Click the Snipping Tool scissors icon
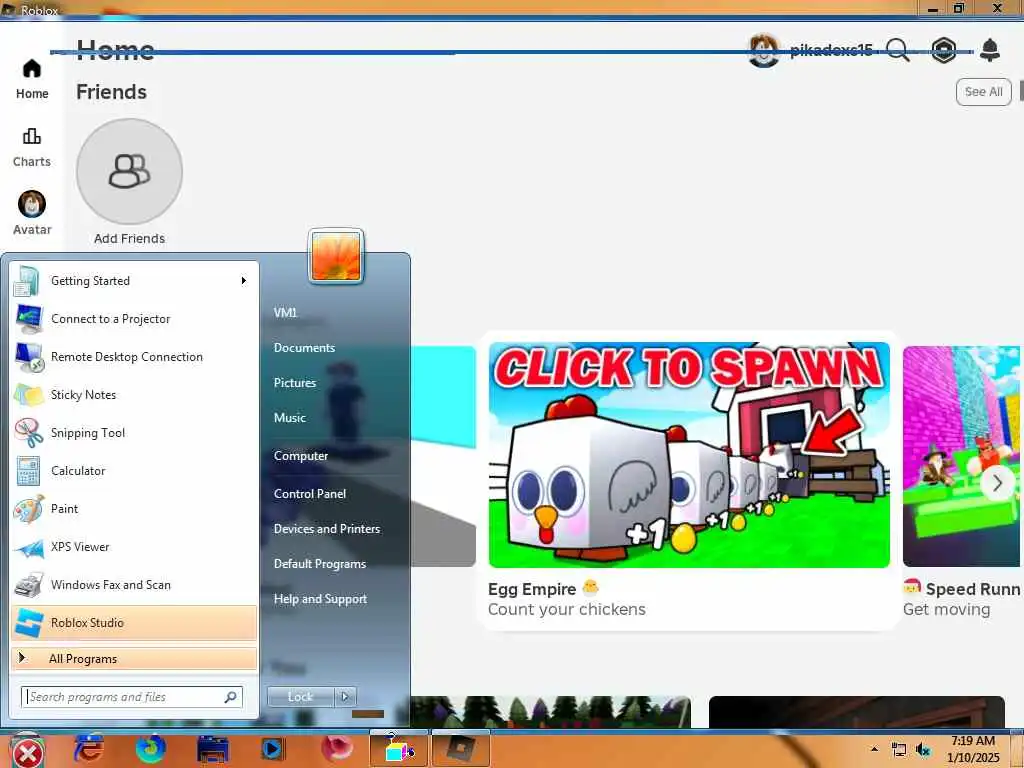This screenshot has width=1024, height=768. click(29, 433)
